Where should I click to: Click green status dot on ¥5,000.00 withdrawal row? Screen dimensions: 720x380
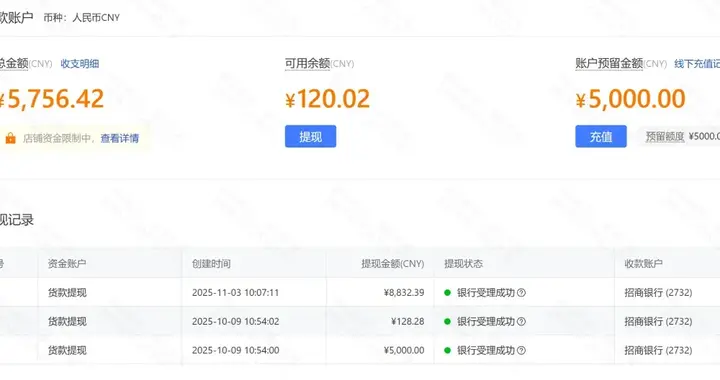(447, 351)
